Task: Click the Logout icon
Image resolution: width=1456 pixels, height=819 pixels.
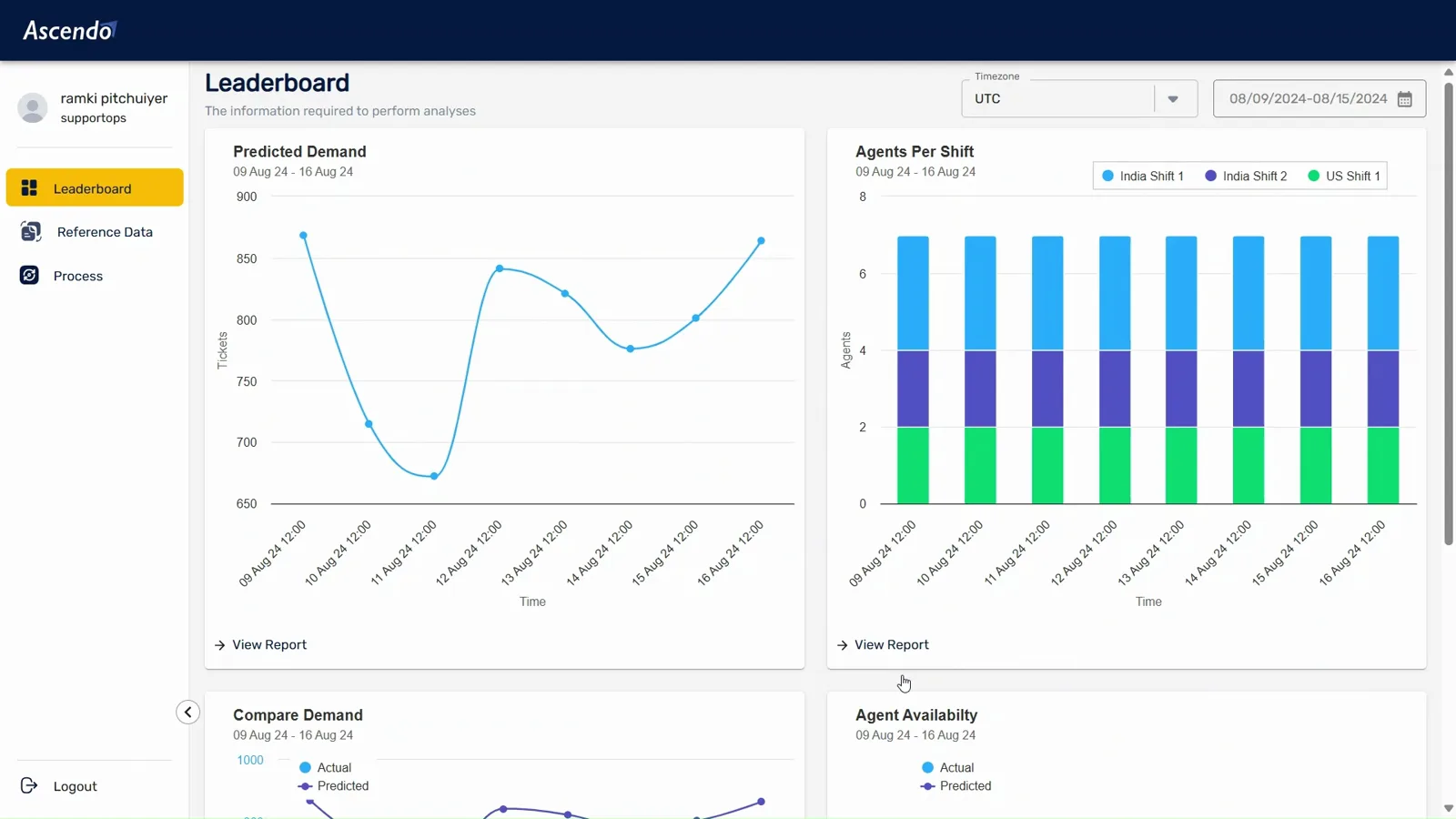Action: pyautogui.click(x=29, y=785)
